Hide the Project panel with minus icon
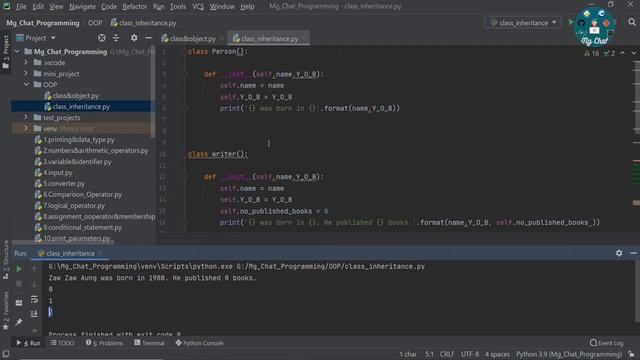 click(148, 38)
